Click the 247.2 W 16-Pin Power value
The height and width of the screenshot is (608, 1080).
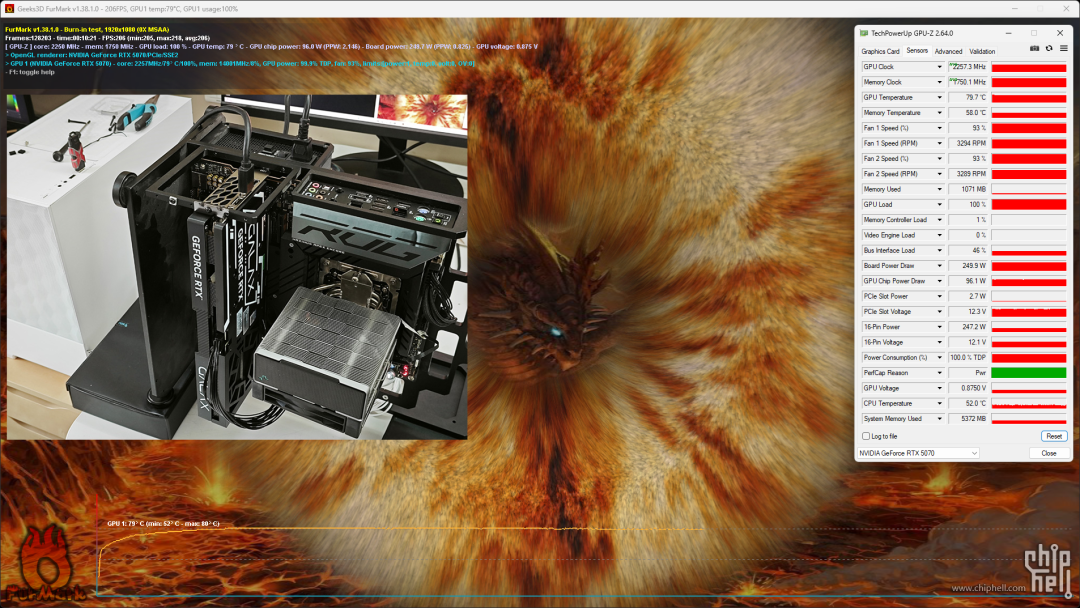pos(968,327)
